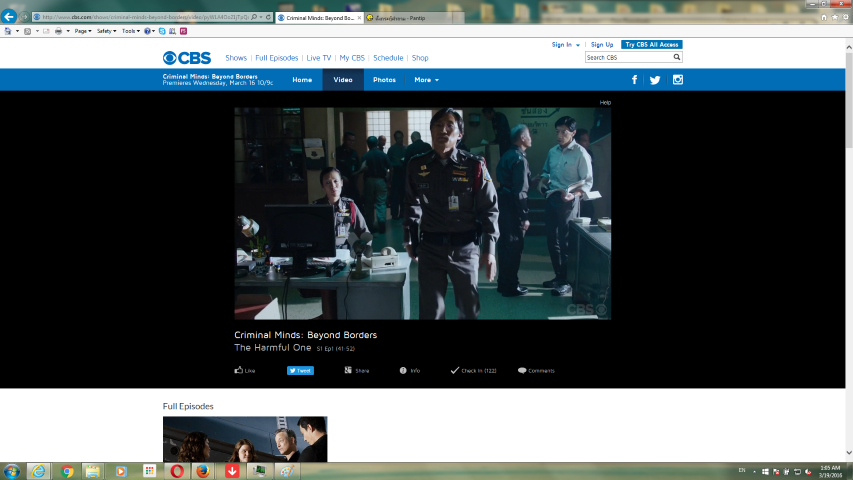Open Google Chrome from taskbar
Viewport: 853px width, 480px height.
[67, 471]
